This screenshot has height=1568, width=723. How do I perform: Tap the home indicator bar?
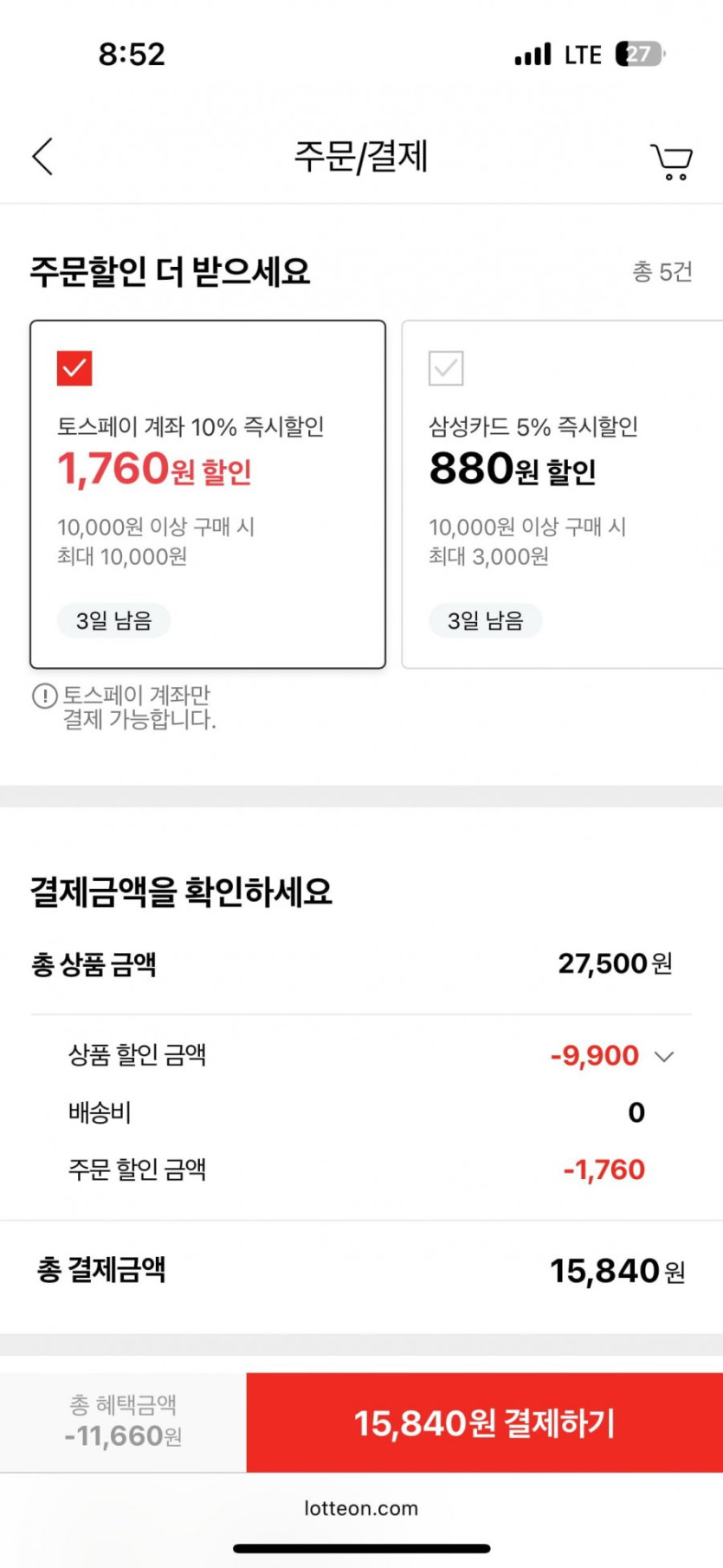point(361,1548)
